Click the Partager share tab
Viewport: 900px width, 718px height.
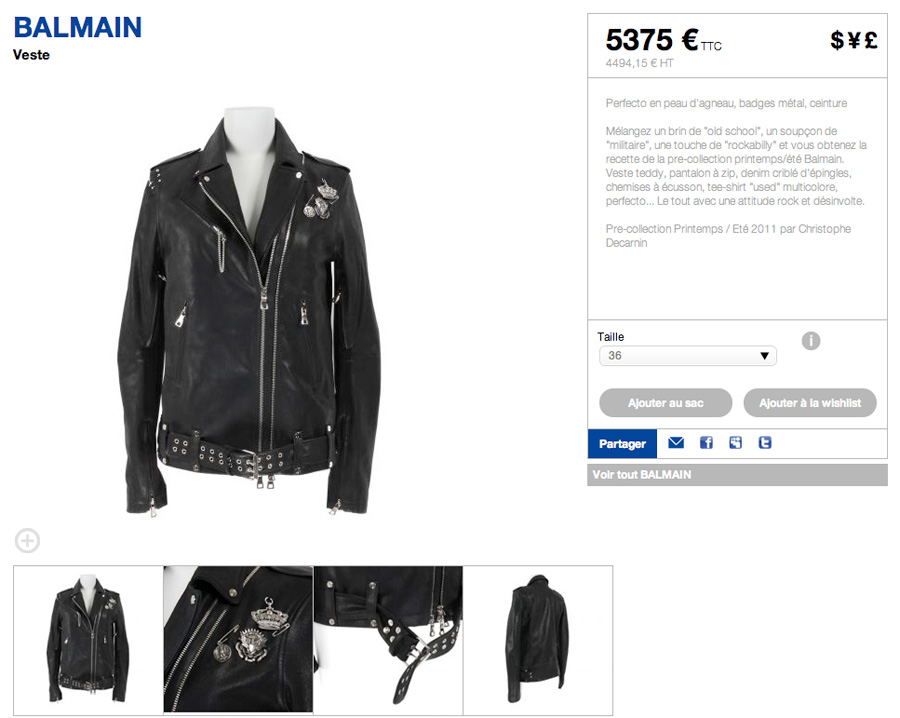[x=622, y=444]
